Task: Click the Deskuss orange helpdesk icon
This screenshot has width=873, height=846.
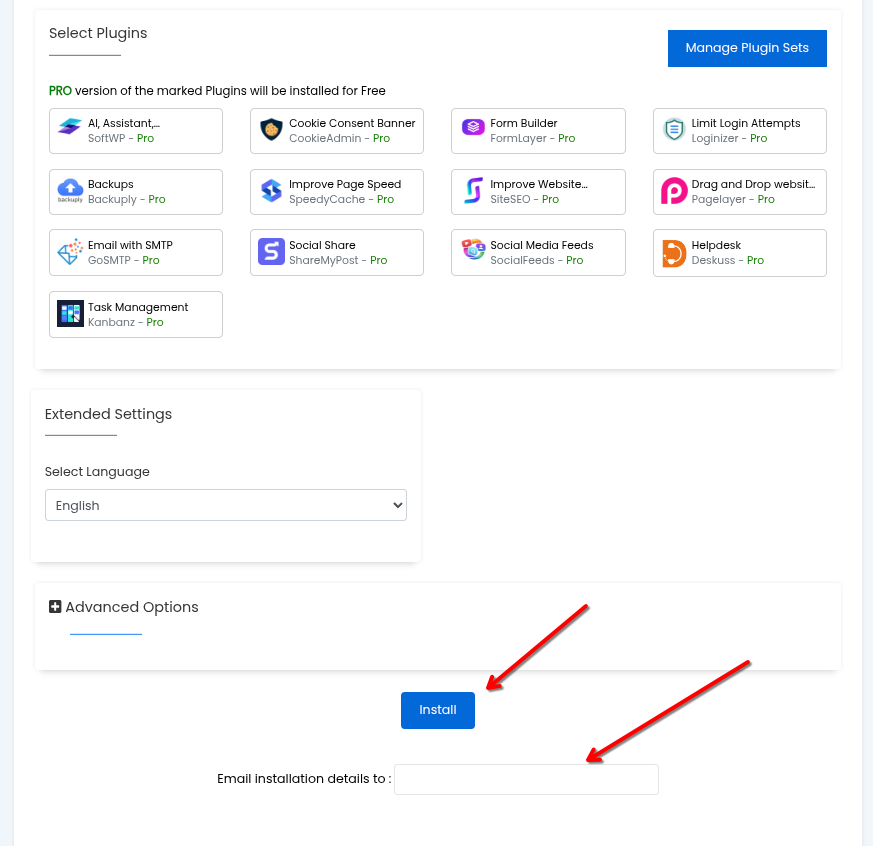Action: click(x=674, y=253)
